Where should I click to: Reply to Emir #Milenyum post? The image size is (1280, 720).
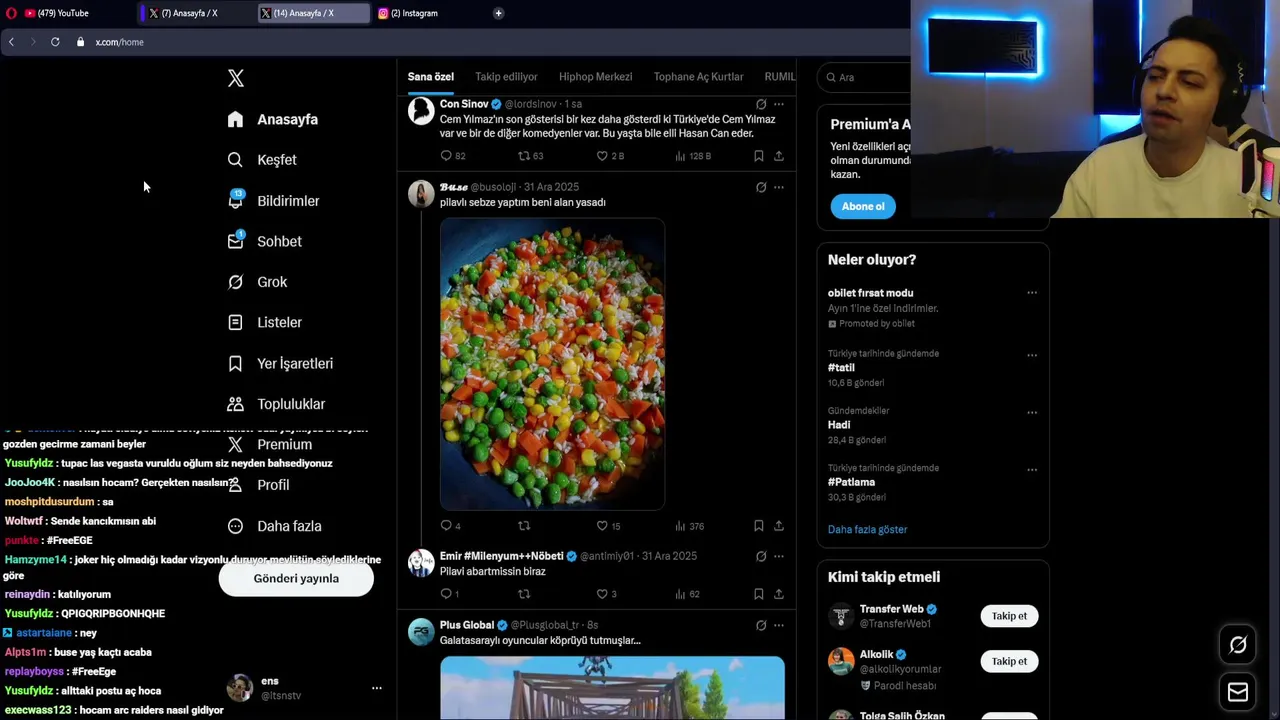point(446,594)
